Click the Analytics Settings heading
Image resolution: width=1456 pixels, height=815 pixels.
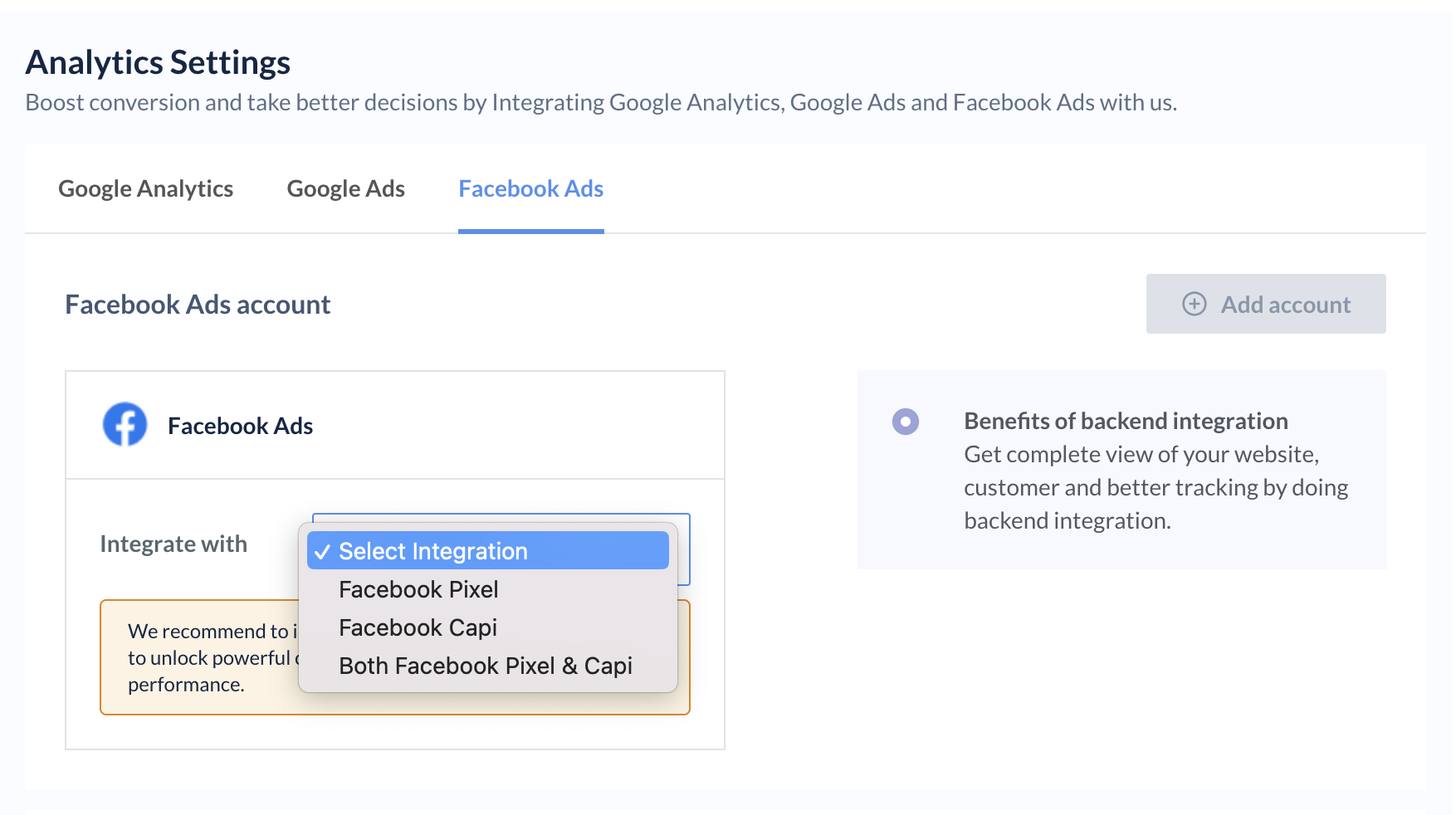coord(158,62)
